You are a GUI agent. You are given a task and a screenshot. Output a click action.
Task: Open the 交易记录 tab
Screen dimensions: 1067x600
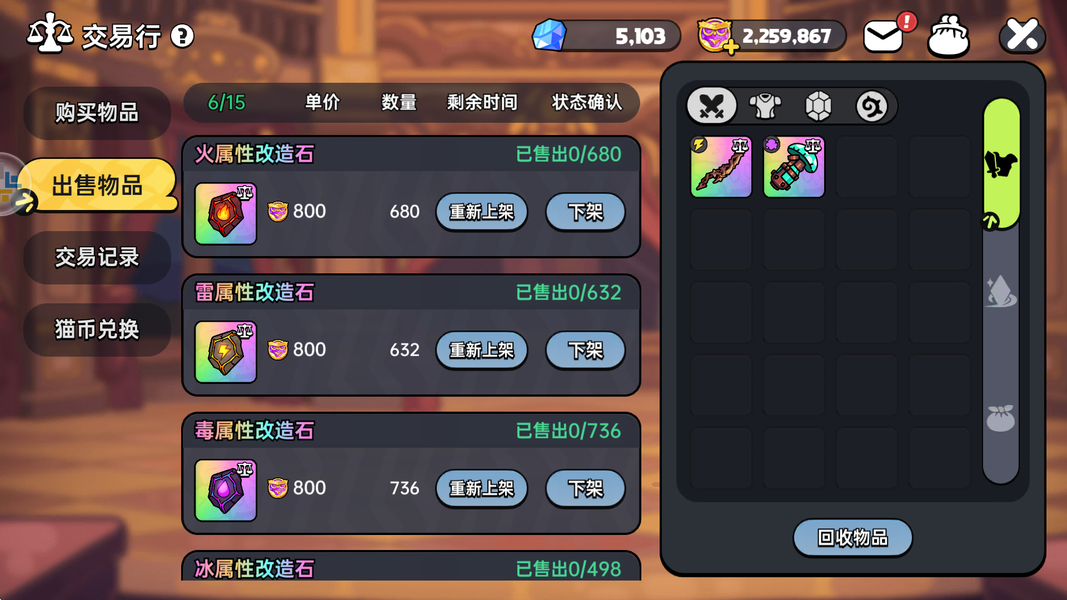click(x=97, y=257)
